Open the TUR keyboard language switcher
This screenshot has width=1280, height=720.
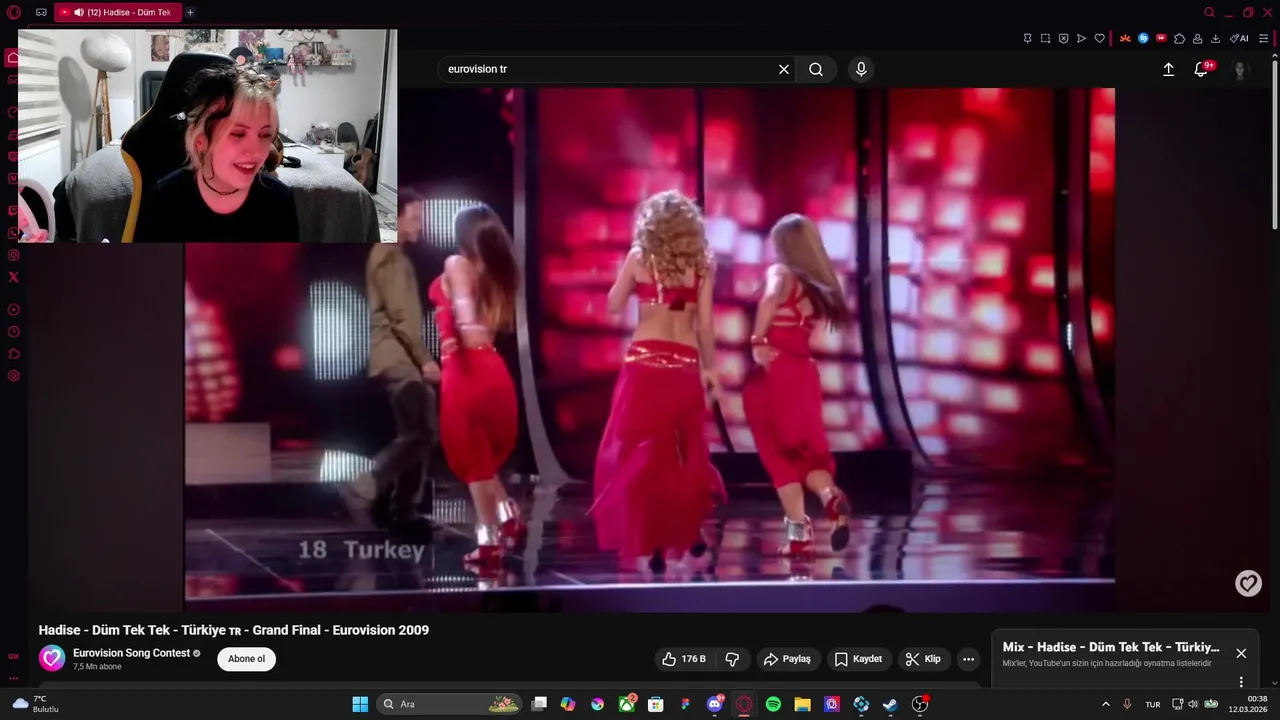(x=1153, y=704)
